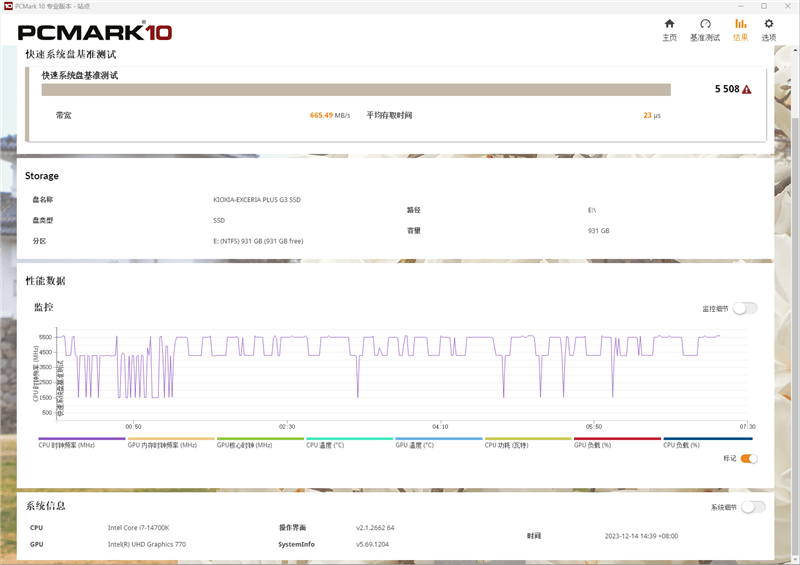800x565 pixels.
Task: Select the 结果 results bar-chart icon
Action: pos(740,29)
